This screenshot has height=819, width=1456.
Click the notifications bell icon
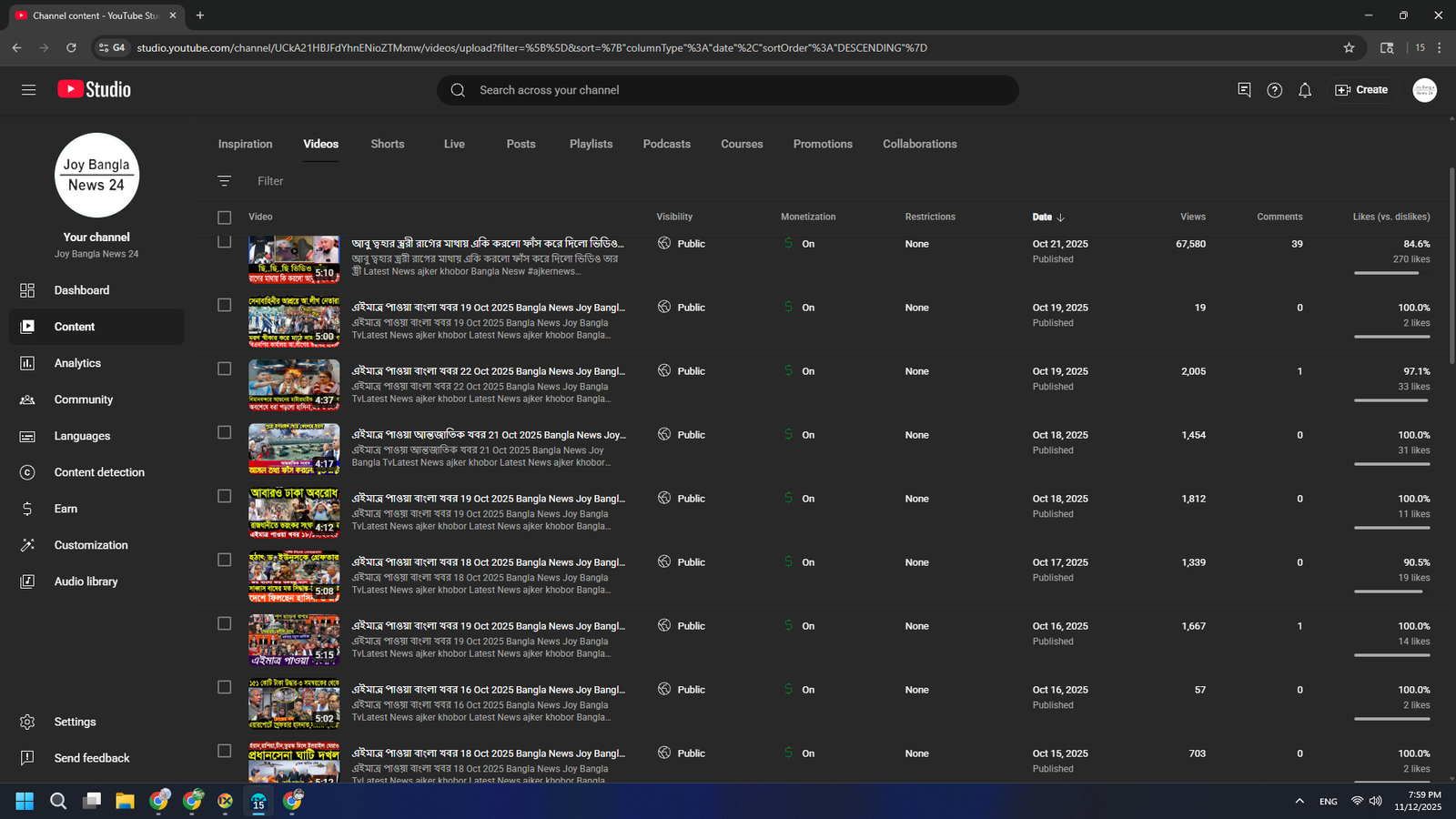pos(1304,90)
